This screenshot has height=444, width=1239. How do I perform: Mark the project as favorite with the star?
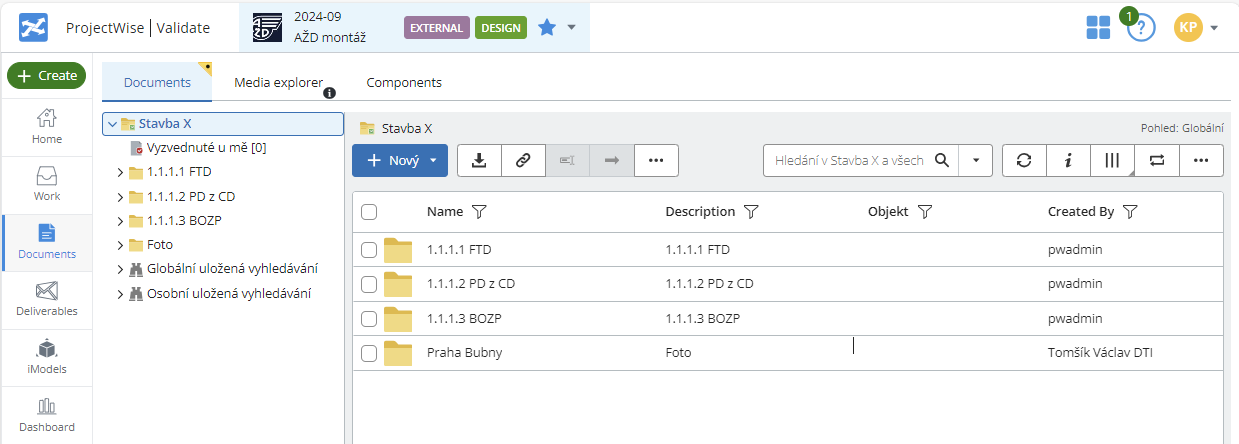click(547, 28)
